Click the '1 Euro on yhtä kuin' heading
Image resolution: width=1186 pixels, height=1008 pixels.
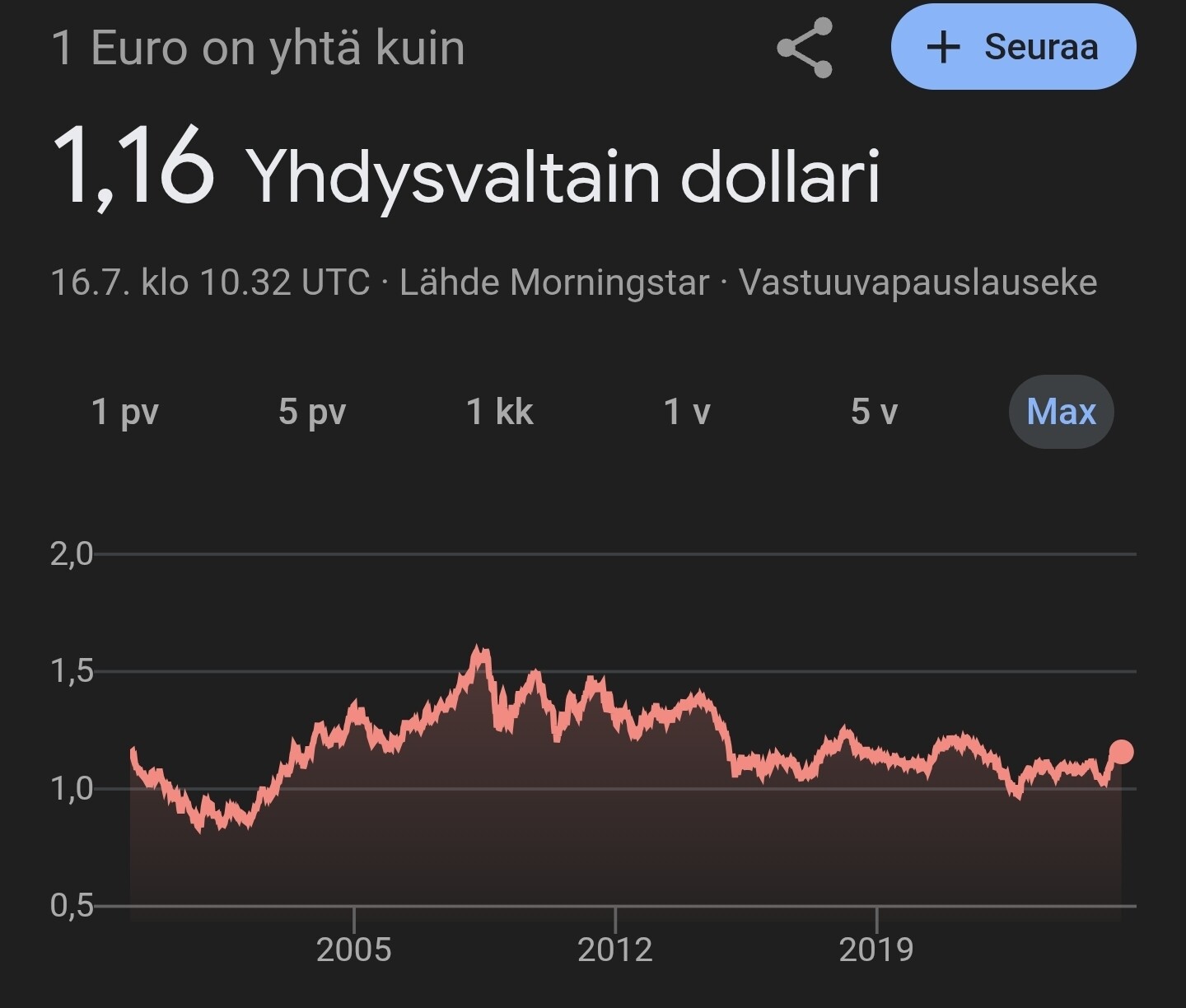[x=258, y=48]
